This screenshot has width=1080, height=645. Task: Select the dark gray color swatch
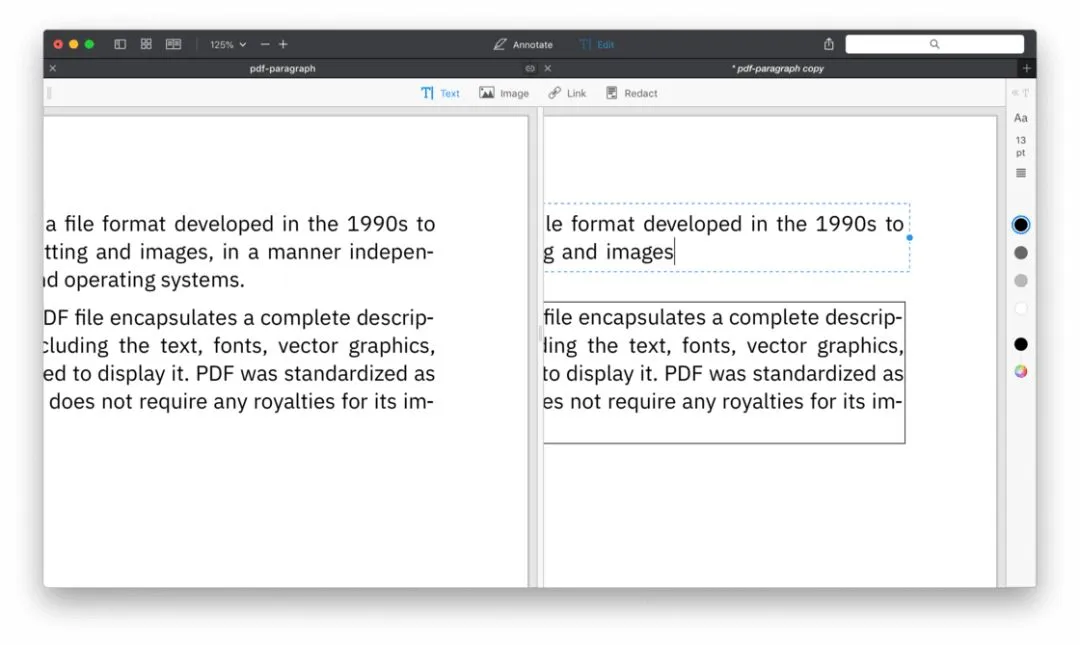click(x=1021, y=253)
